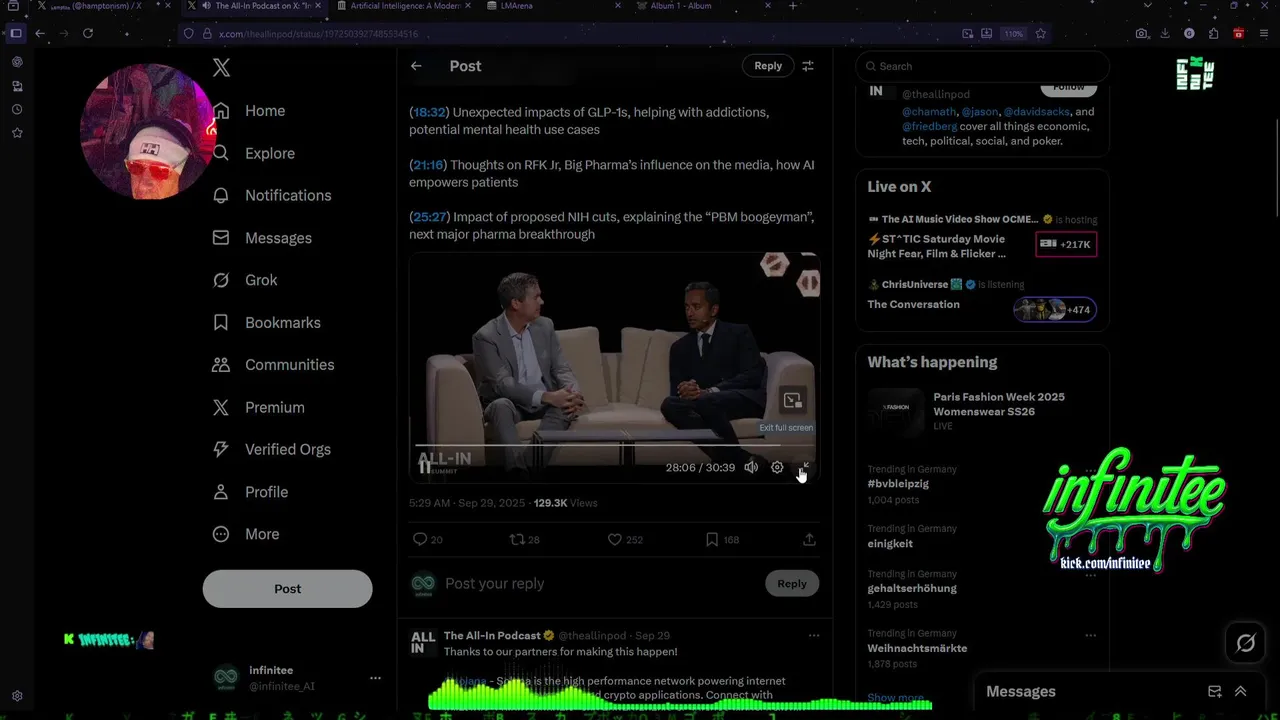The width and height of the screenshot is (1280, 720).
Task: Jump to timestamp 18:32 link
Action: [x=429, y=112]
